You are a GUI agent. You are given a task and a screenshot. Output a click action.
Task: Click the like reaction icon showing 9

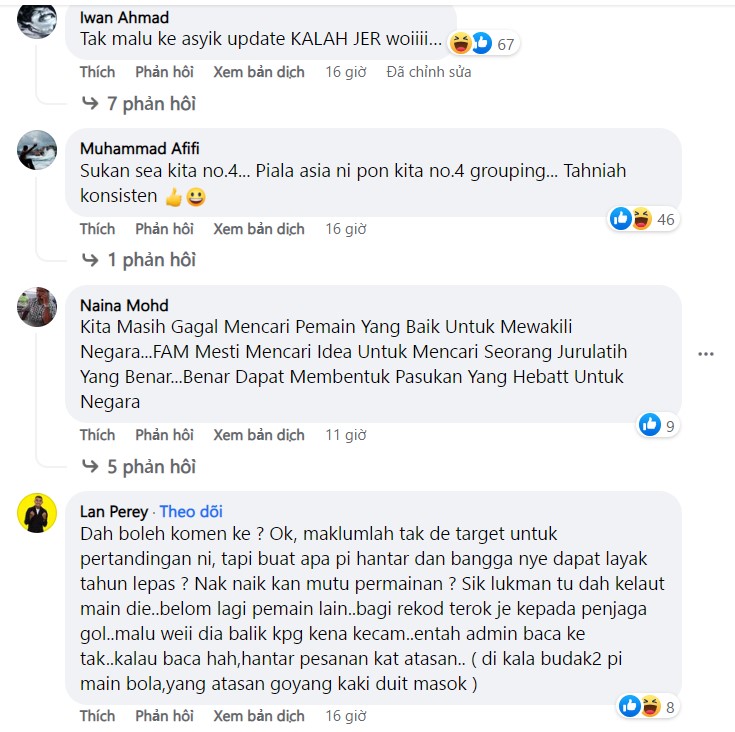(658, 425)
